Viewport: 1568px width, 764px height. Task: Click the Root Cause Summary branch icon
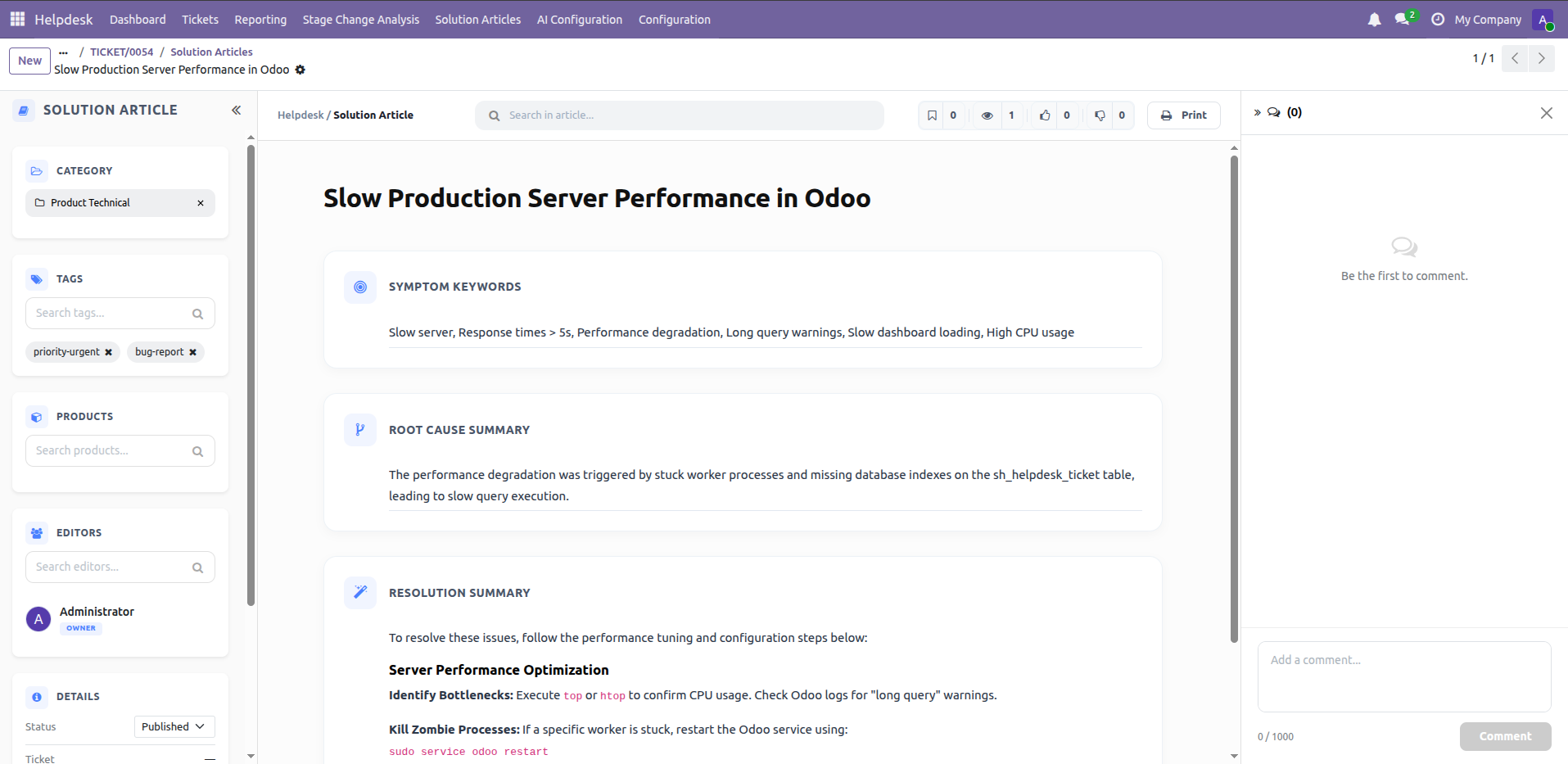click(360, 430)
